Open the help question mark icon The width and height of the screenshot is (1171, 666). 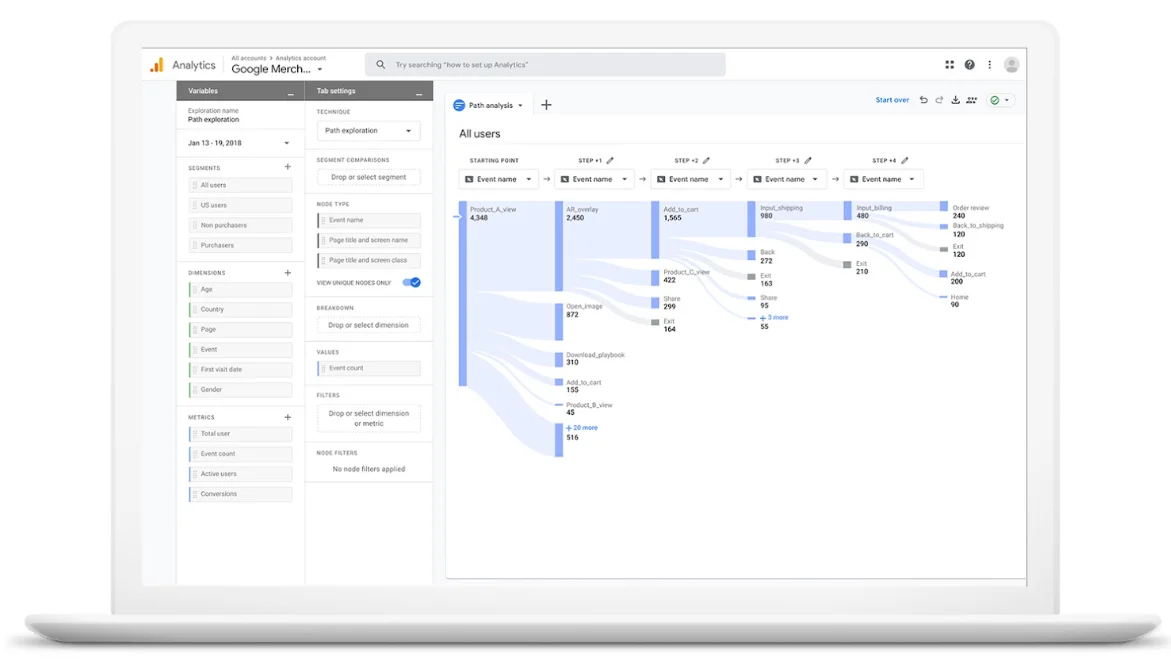coord(969,65)
